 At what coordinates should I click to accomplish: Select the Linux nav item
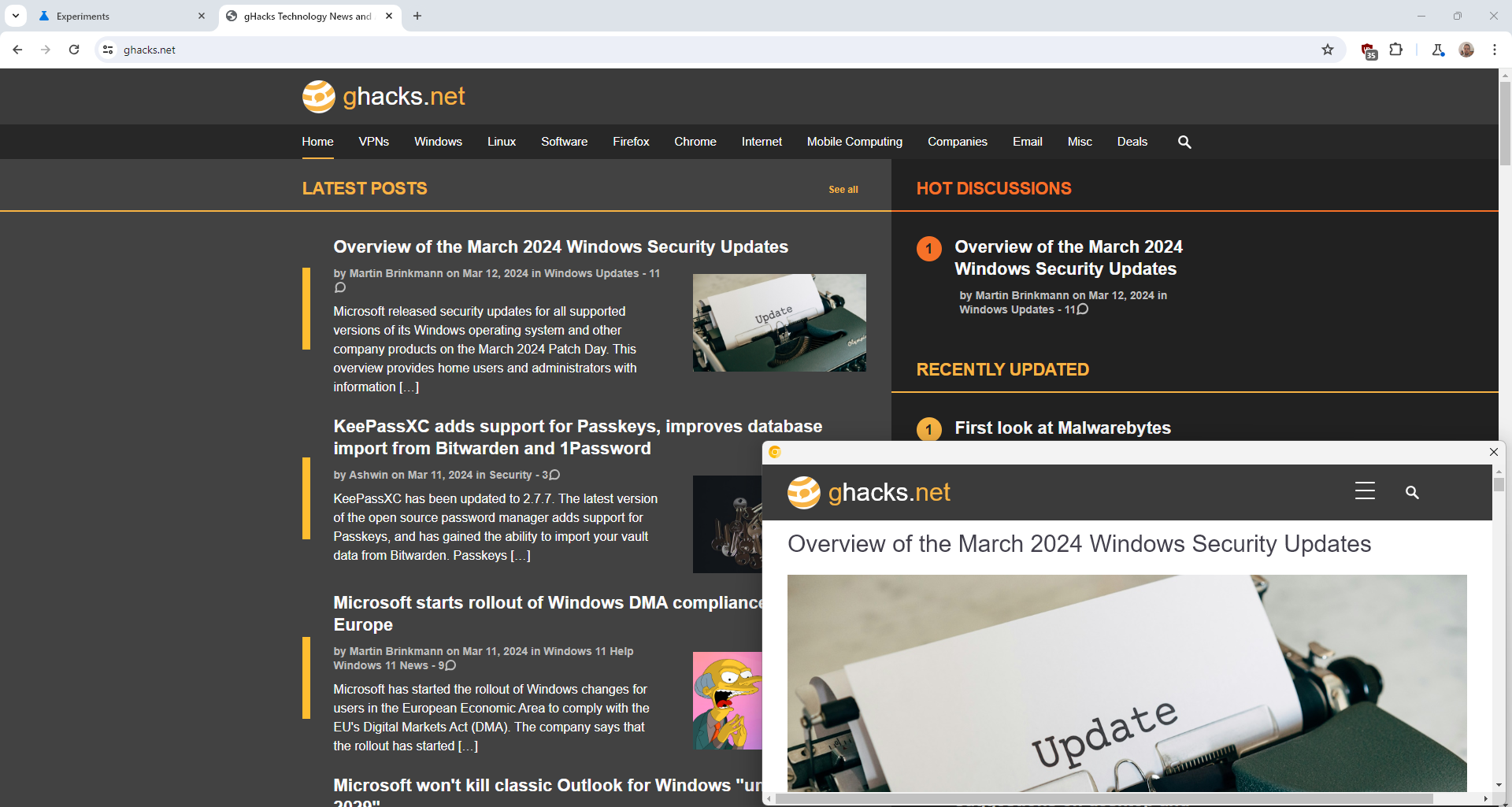(502, 142)
